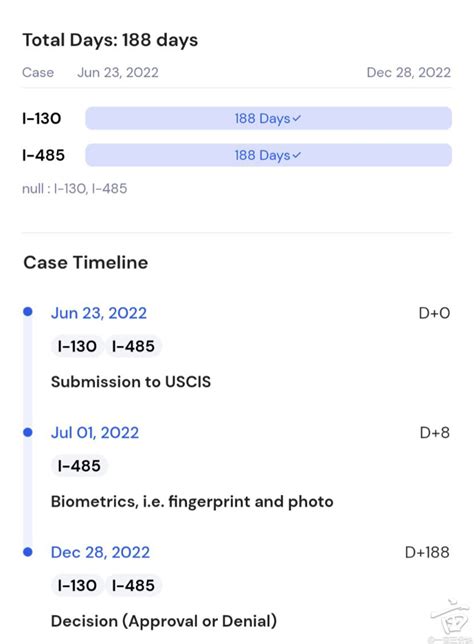474x644 pixels.
Task: Select the Dec 28, 2022 timeline dot
Action: pos(28,552)
